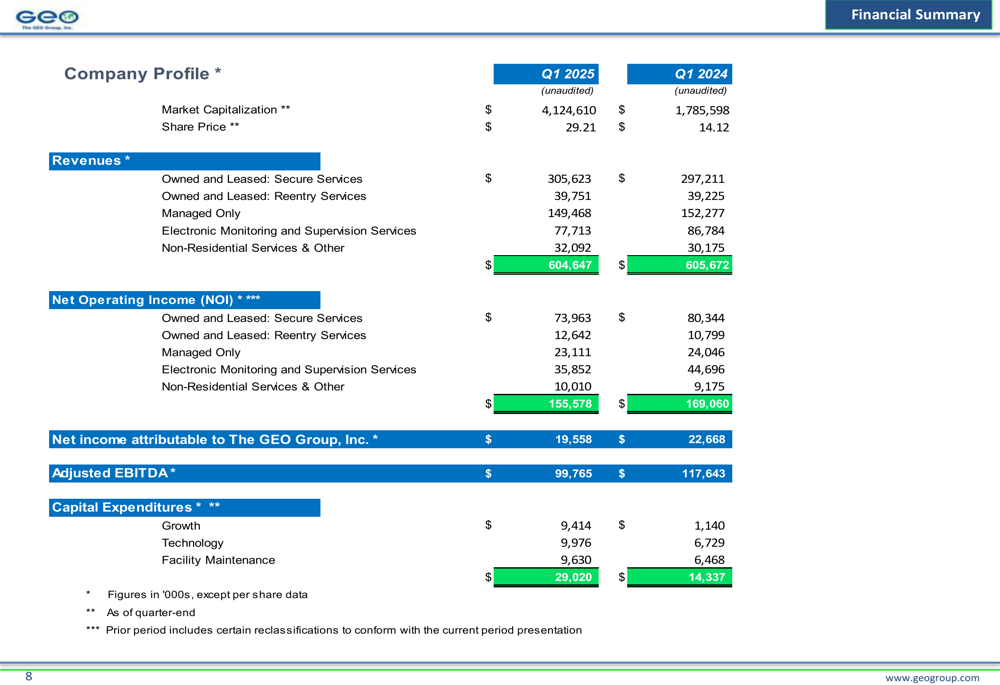Screen dimensions: 1000x685
Task: Select market cap value 4,124,610
Action: pyautogui.click(x=569, y=110)
